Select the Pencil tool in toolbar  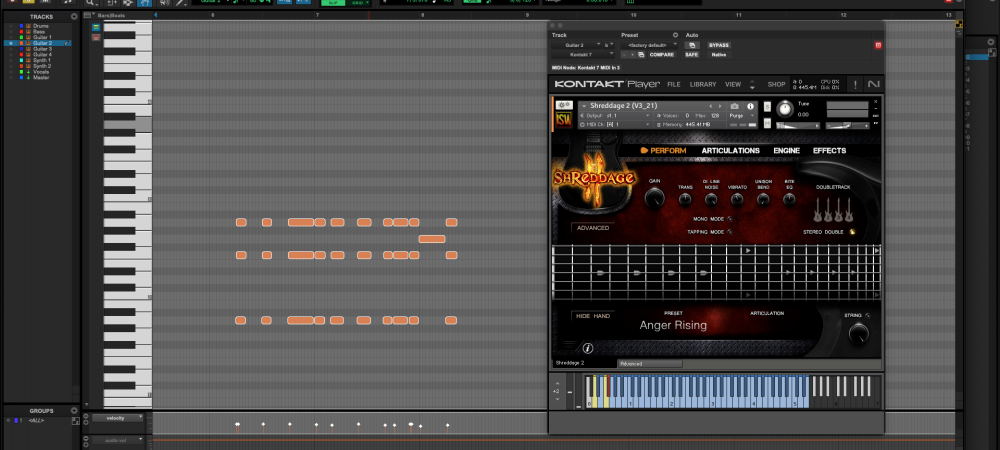click(180, 3)
